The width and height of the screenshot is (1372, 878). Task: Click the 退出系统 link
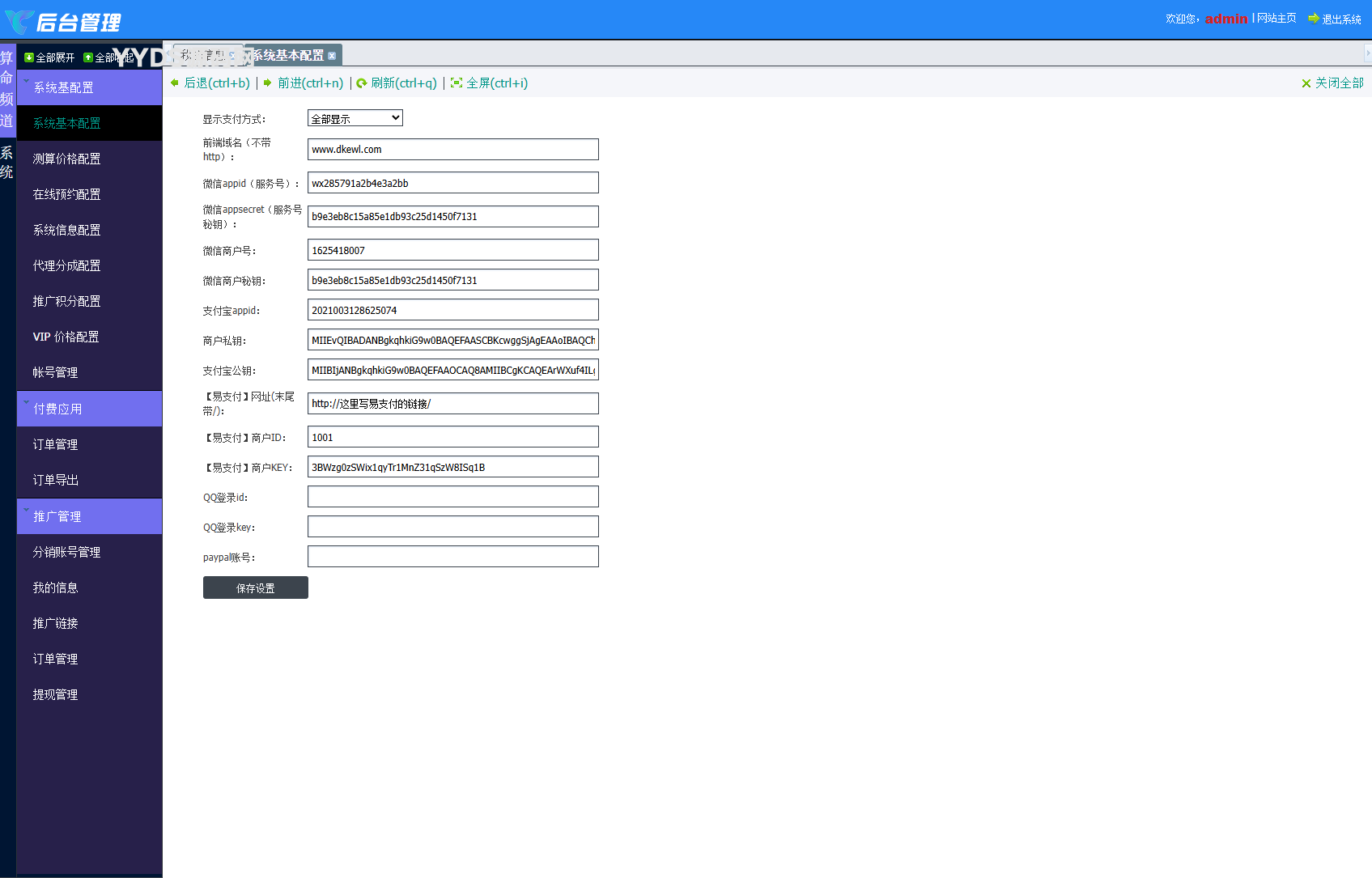click(x=1341, y=19)
